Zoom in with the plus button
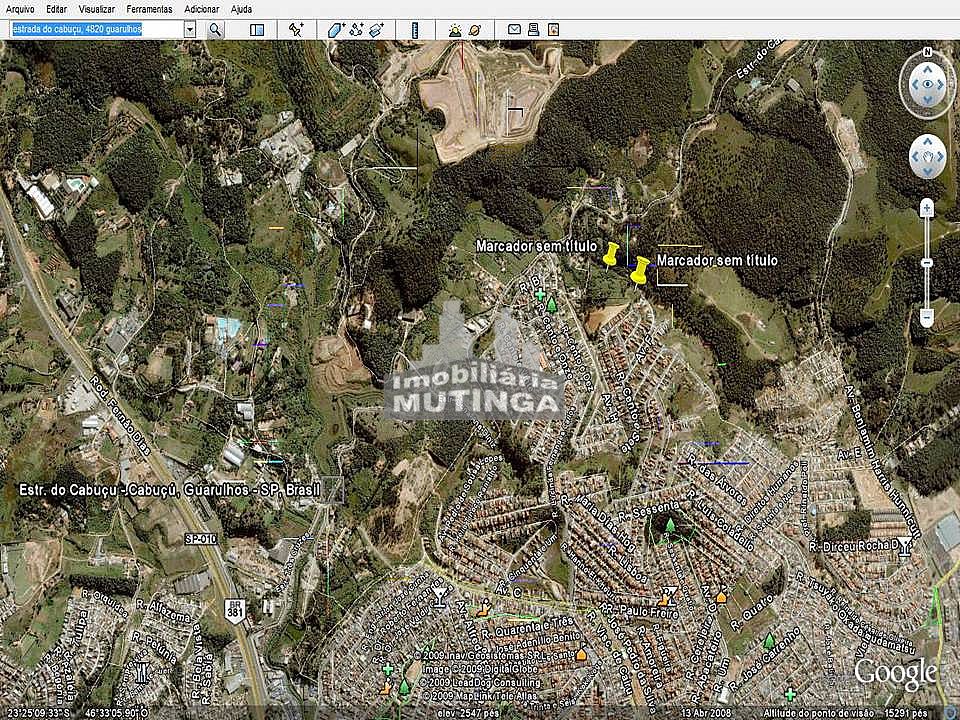Screen dimensions: 960x720 click(x=927, y=209)
